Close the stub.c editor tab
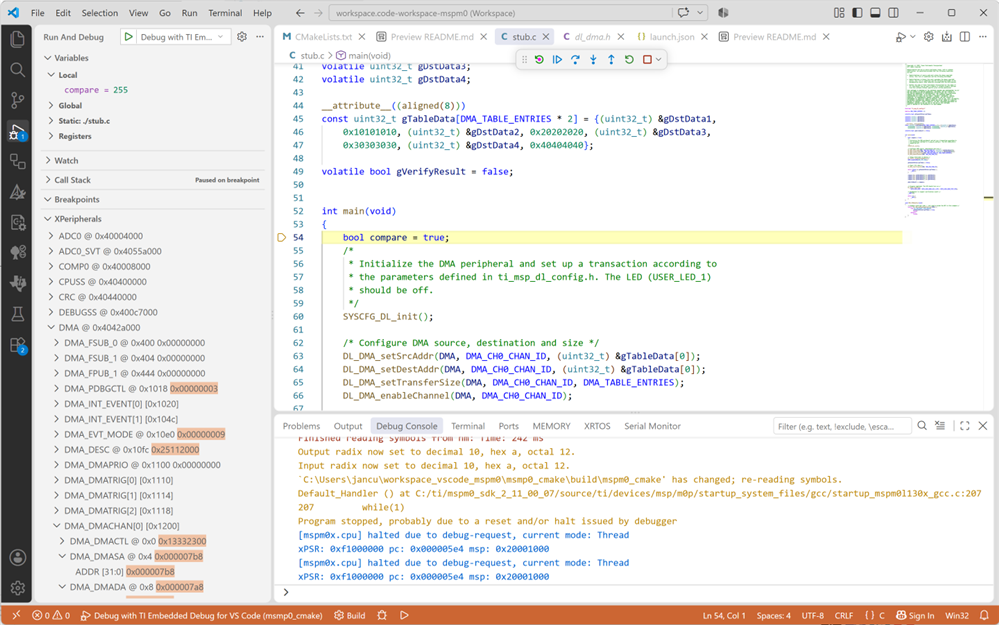 545,37
